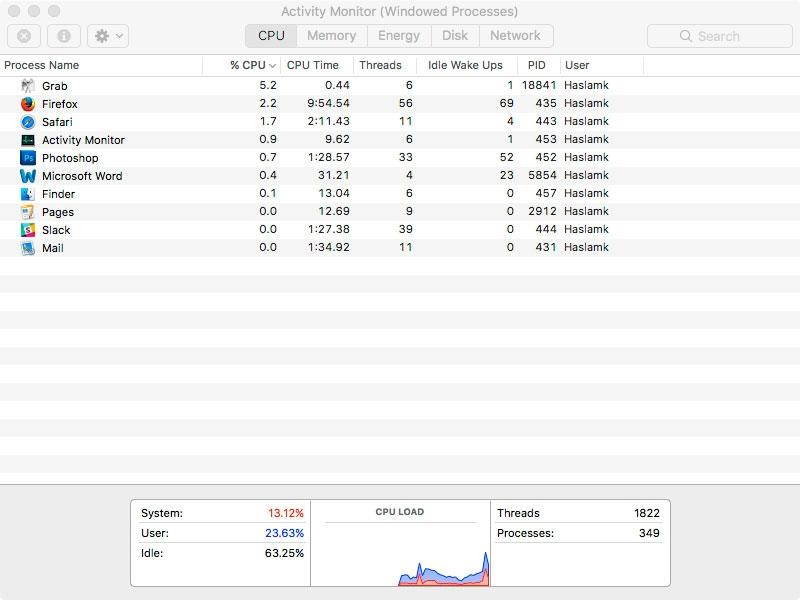The image size is (800, 600).
Task: Select the Network tab
Action: click(516, 35)
